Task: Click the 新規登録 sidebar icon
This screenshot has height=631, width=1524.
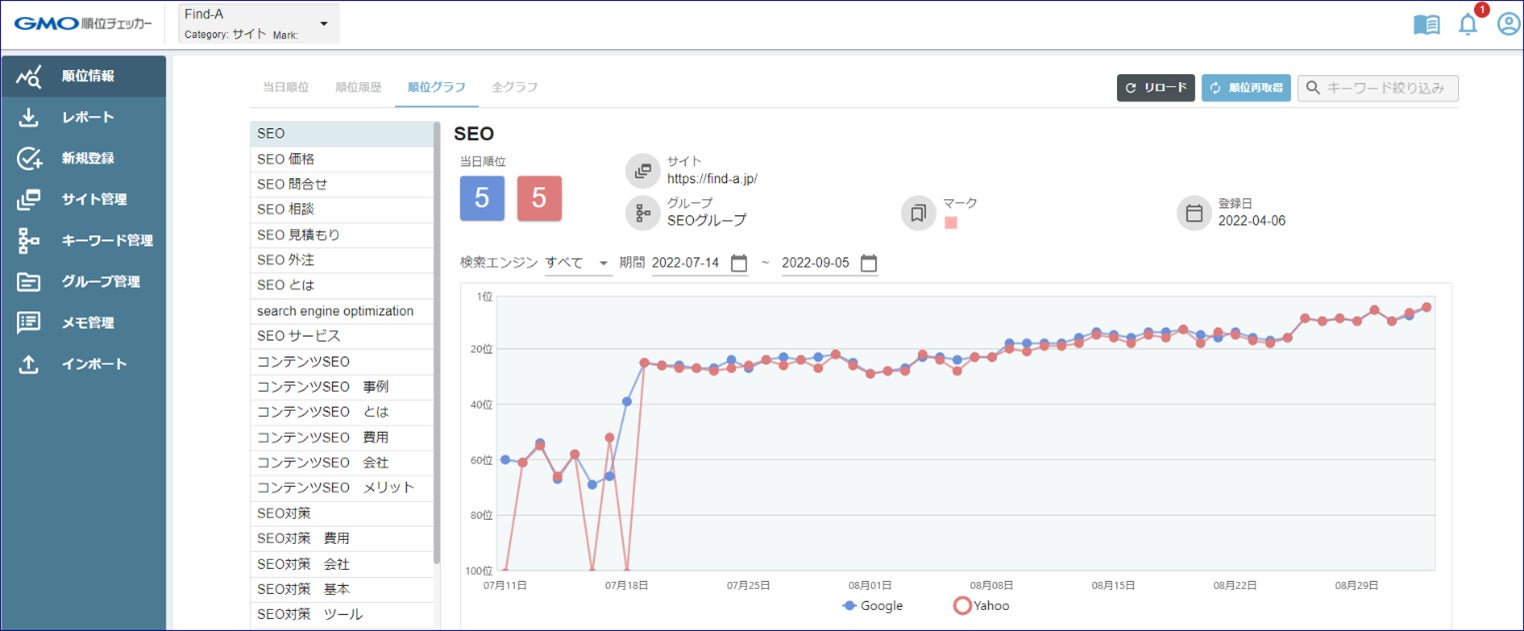Action: [x=29, y=158]
